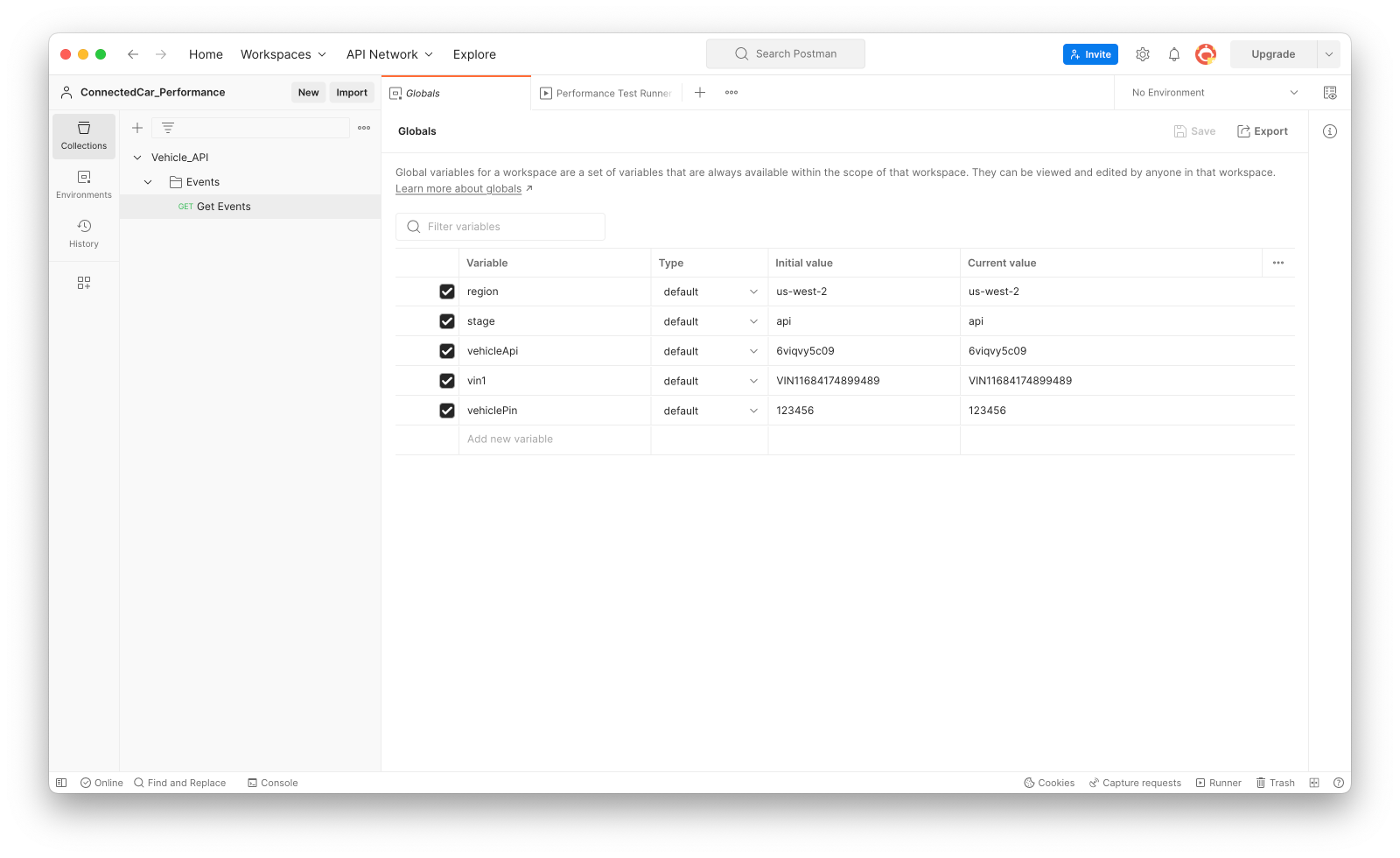This screenshot has height=858, width=1400.
Task: Create a new collection with plus icon
Action: point(137,128)
